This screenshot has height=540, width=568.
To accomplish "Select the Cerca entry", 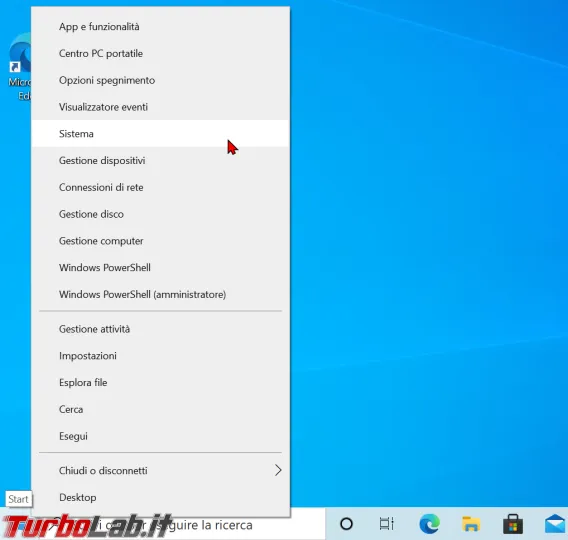I will point(160,410).
